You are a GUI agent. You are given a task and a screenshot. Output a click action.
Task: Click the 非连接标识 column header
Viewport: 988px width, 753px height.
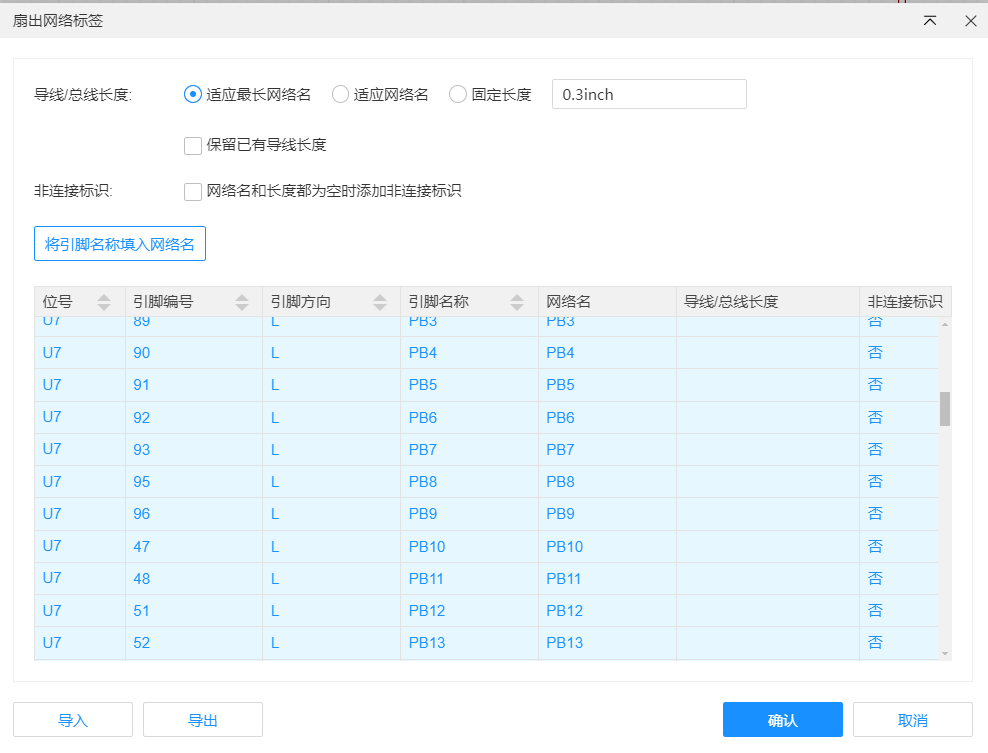tap(905, 302)
